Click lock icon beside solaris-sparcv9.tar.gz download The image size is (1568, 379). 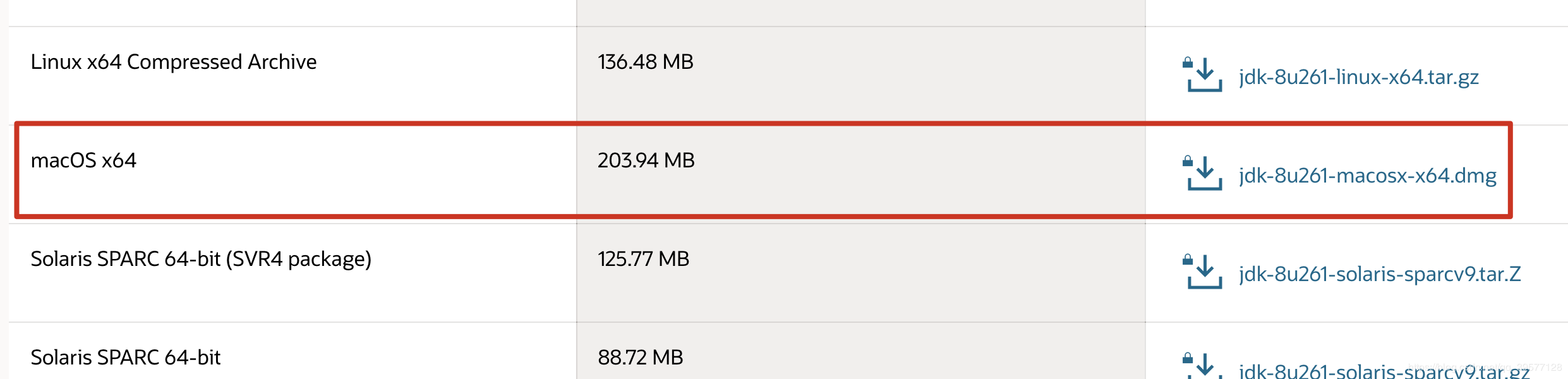pyautogui.click(x=1188, y=358)
